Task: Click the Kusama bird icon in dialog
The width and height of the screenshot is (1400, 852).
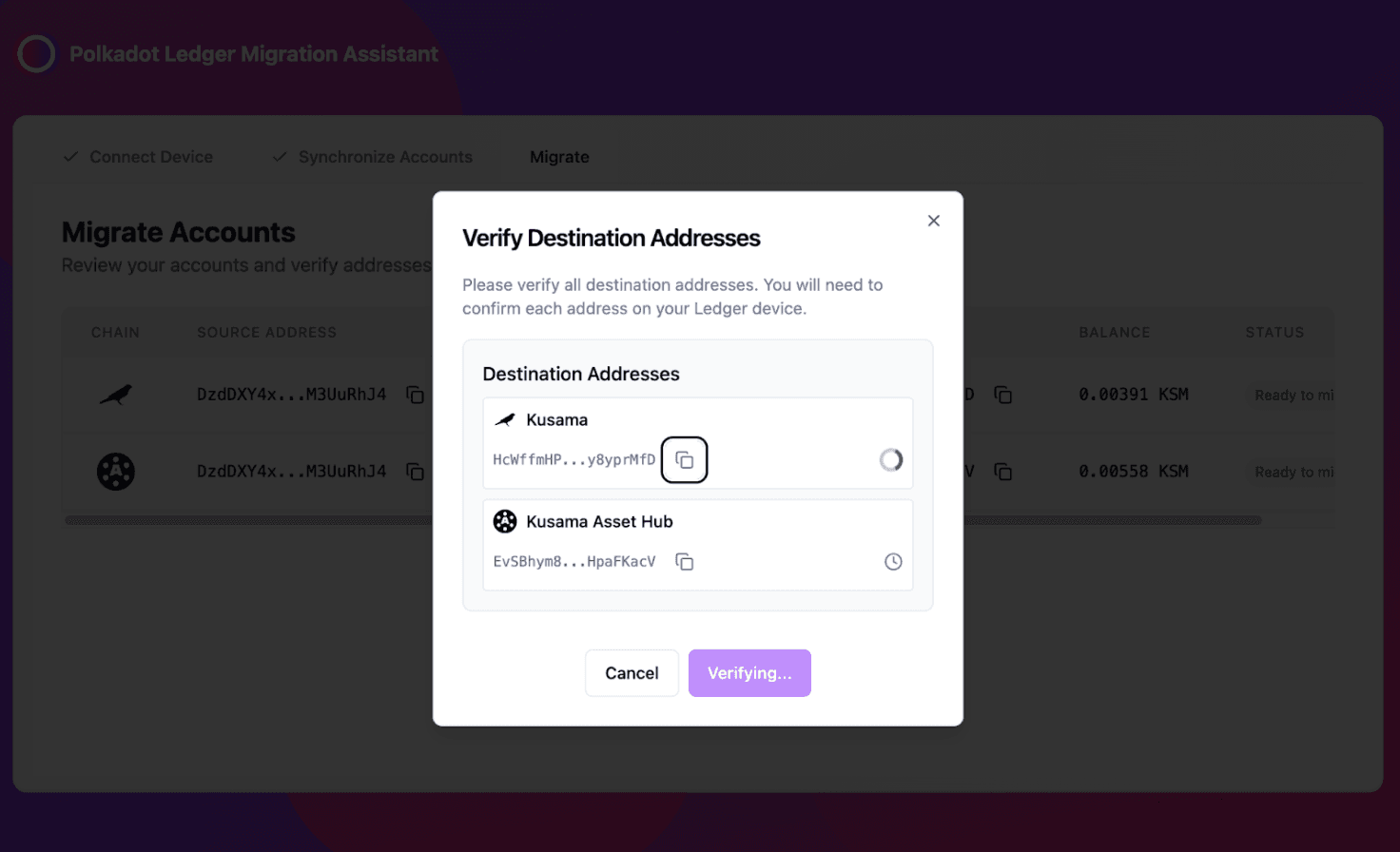Action: pos(505,420)
